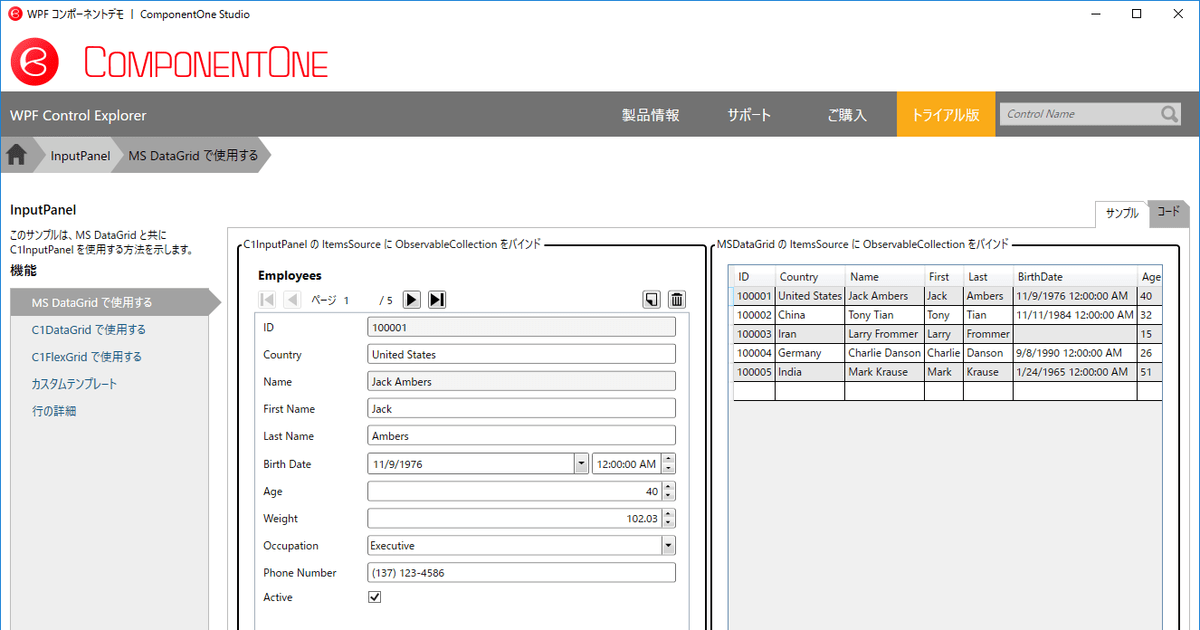Go to the previous page of Employees records

point(291,299)
